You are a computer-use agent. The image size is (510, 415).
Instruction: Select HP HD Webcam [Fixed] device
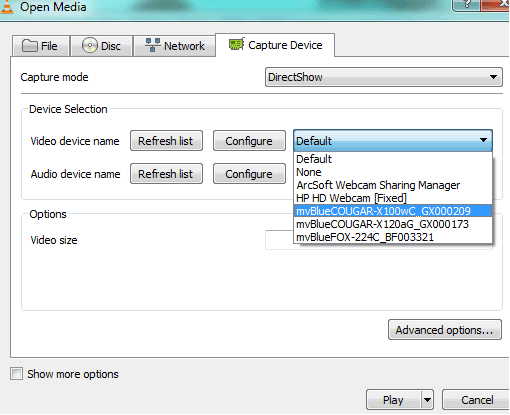click(393, 198)
